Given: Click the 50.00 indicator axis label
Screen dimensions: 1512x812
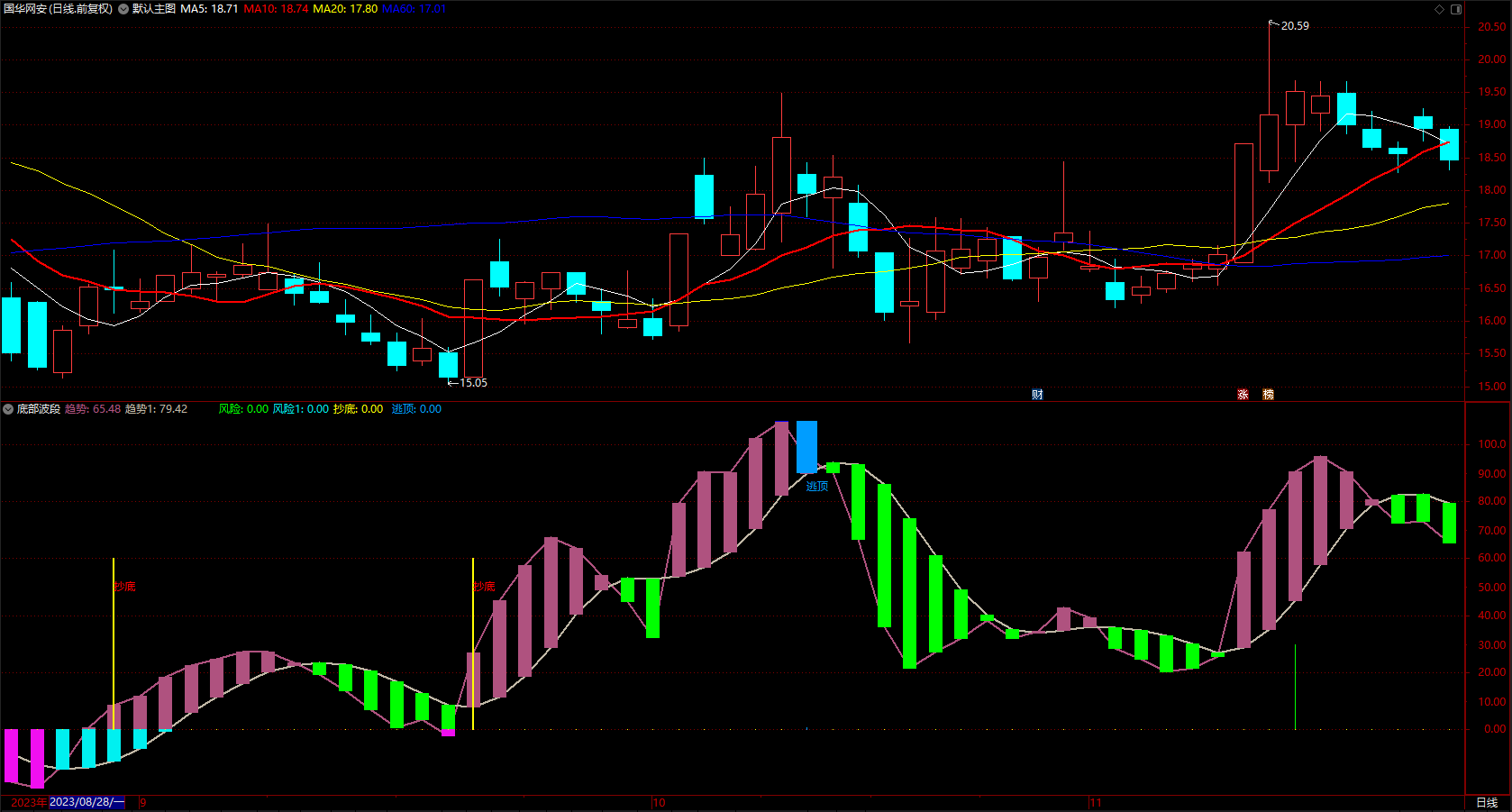Looking at the screenshot, I should [x=1491, y=588].
